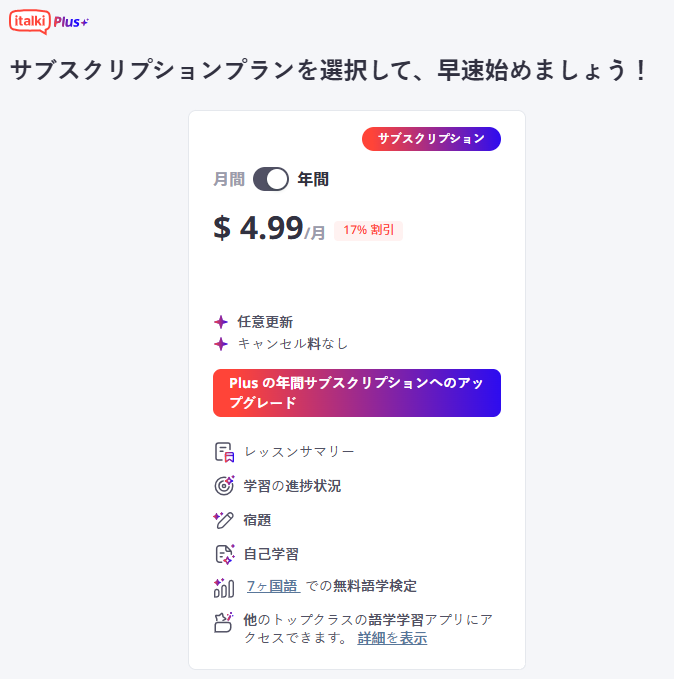The image size is (674, 679).
Task: Toggle the monthly/annual billing switch
Action: pos(271,179)
